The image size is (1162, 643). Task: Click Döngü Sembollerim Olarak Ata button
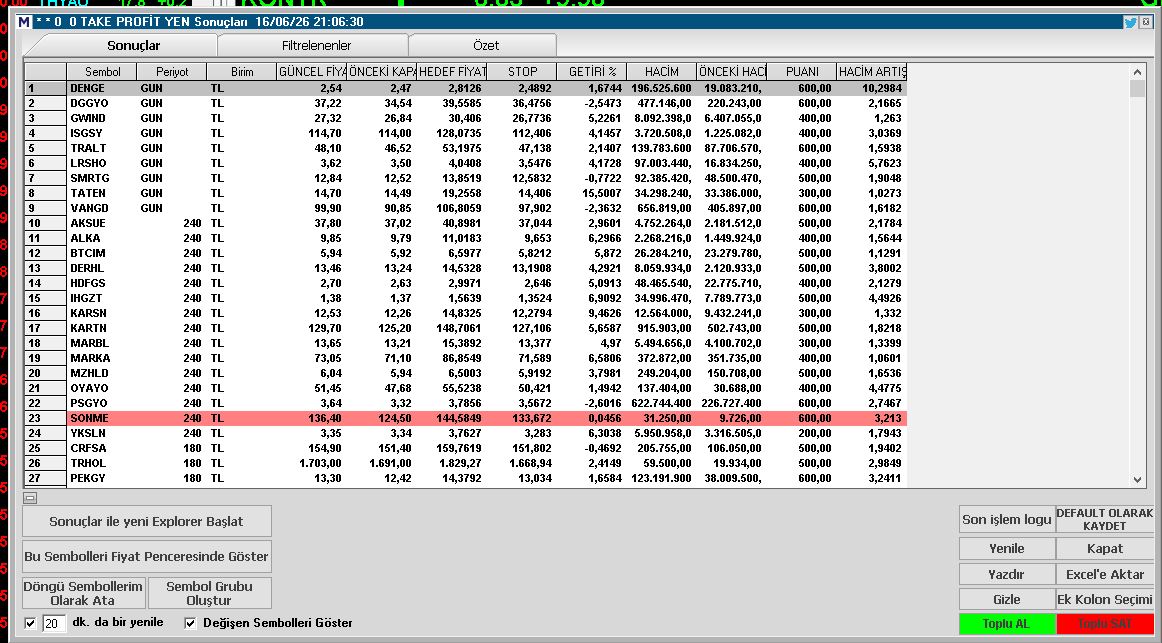click(x=83, y=593)
